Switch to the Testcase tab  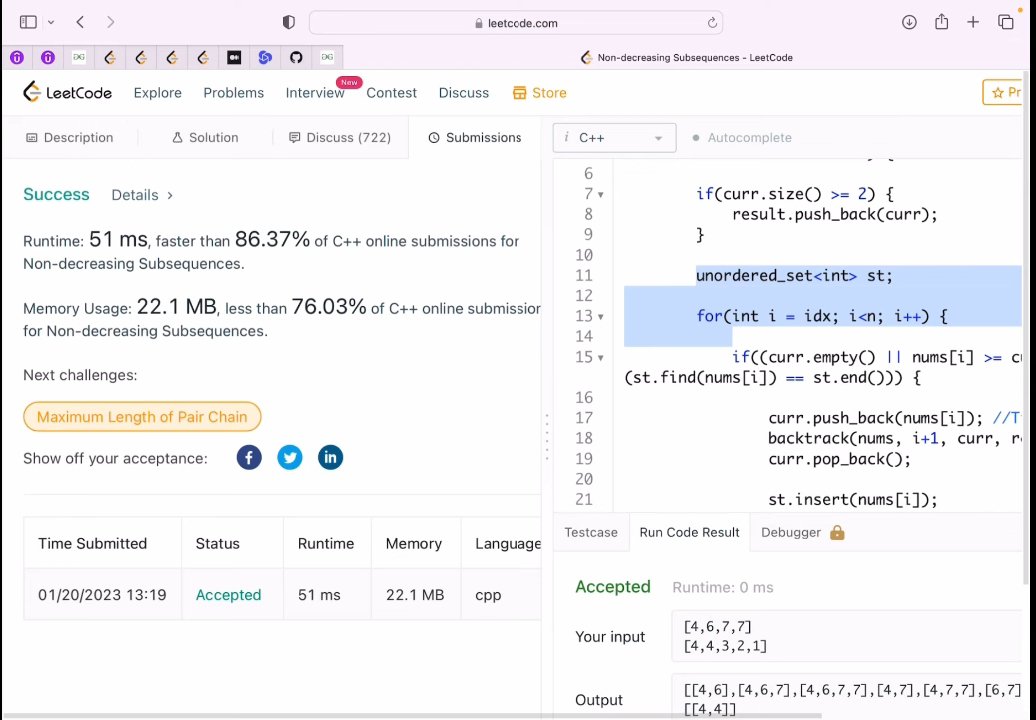591,532
